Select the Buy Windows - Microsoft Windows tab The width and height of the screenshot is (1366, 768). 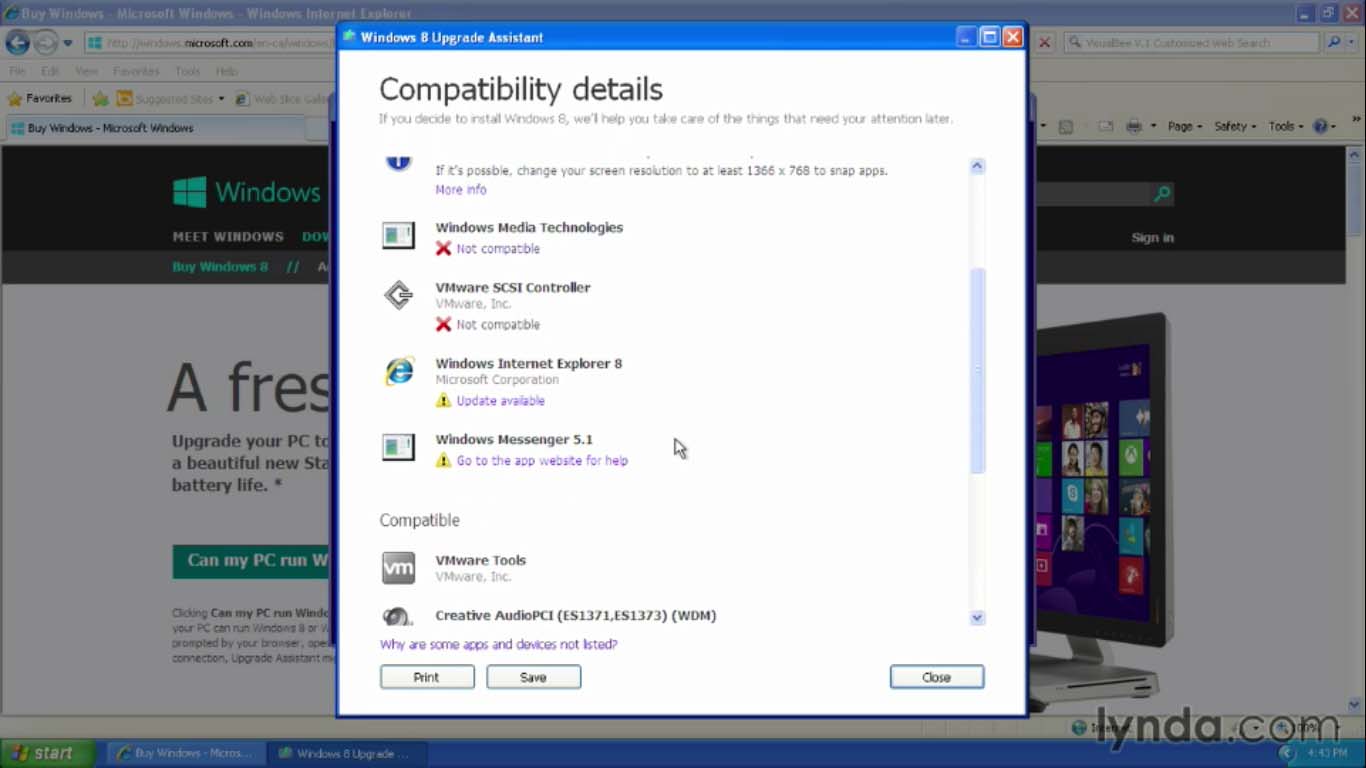click(155, 128)
